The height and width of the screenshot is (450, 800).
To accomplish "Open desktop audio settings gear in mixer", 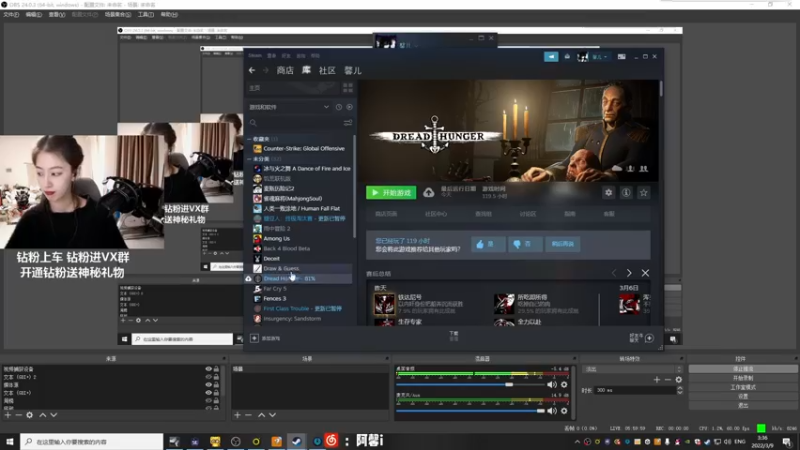I will 564,385.
